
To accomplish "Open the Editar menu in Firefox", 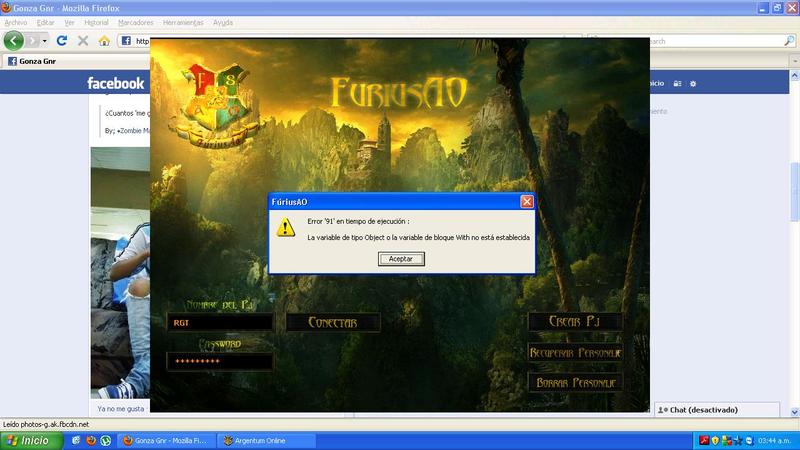I will coord(45,22).
